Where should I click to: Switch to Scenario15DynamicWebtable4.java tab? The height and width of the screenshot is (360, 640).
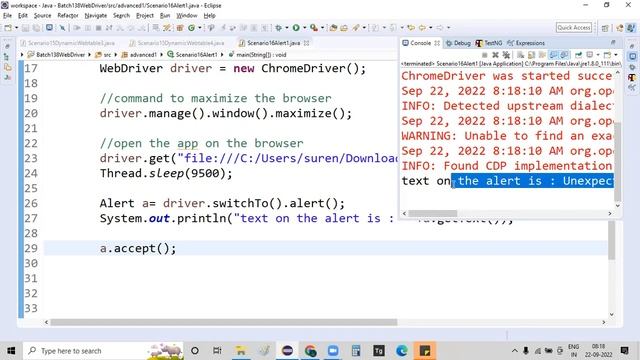point(176,43)
